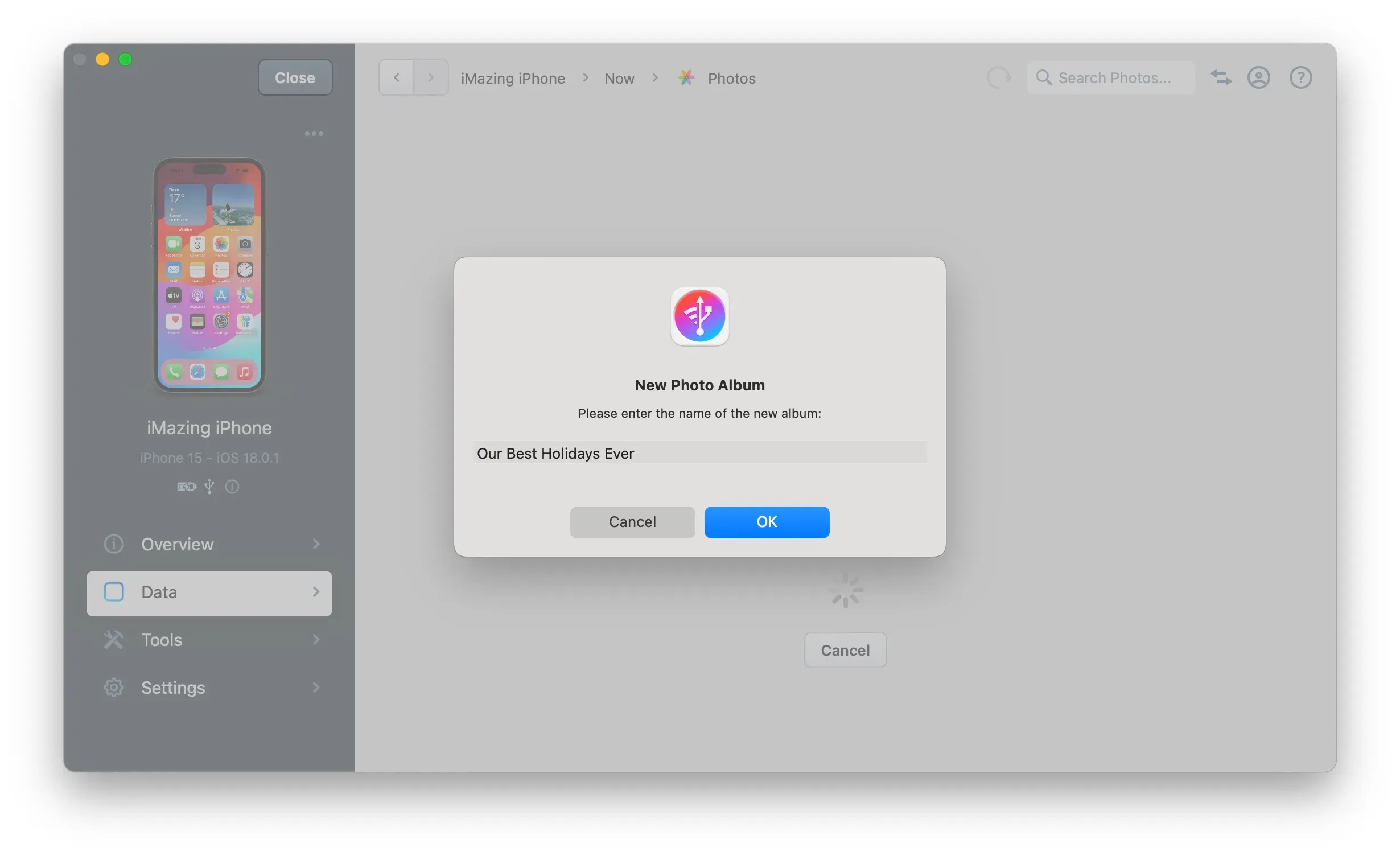Click the Settings gear icon in sidebar
Viewport: 1400px width, 856px height.
(x=113, y=688)
